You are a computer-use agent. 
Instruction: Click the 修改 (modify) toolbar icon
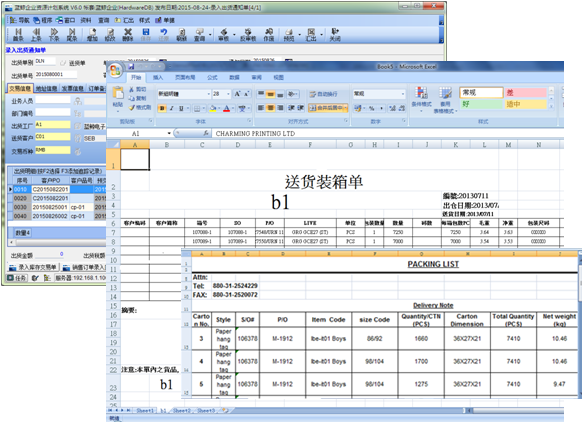(x=110, y=35)
